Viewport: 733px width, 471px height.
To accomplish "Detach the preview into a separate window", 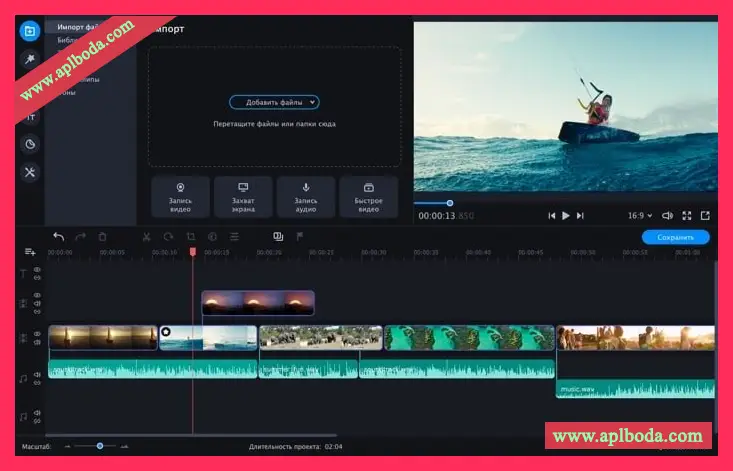I will 705,215.
